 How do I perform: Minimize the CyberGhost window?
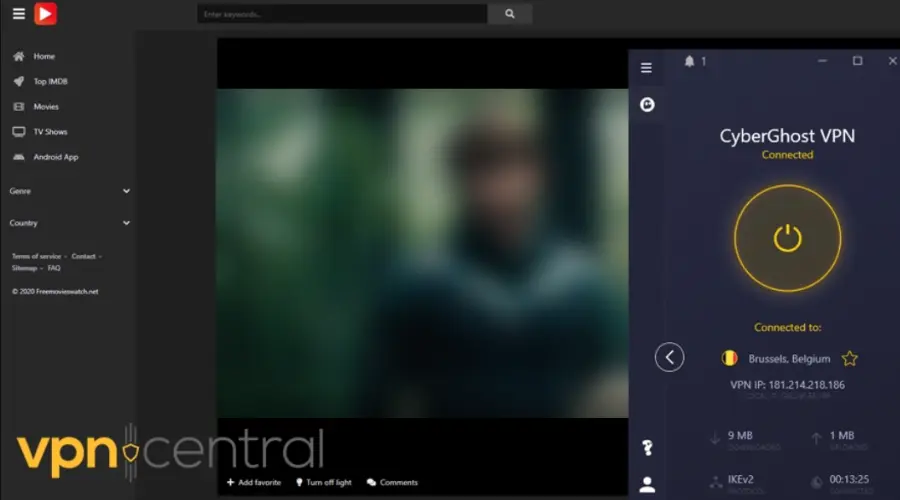pos(823,61)
